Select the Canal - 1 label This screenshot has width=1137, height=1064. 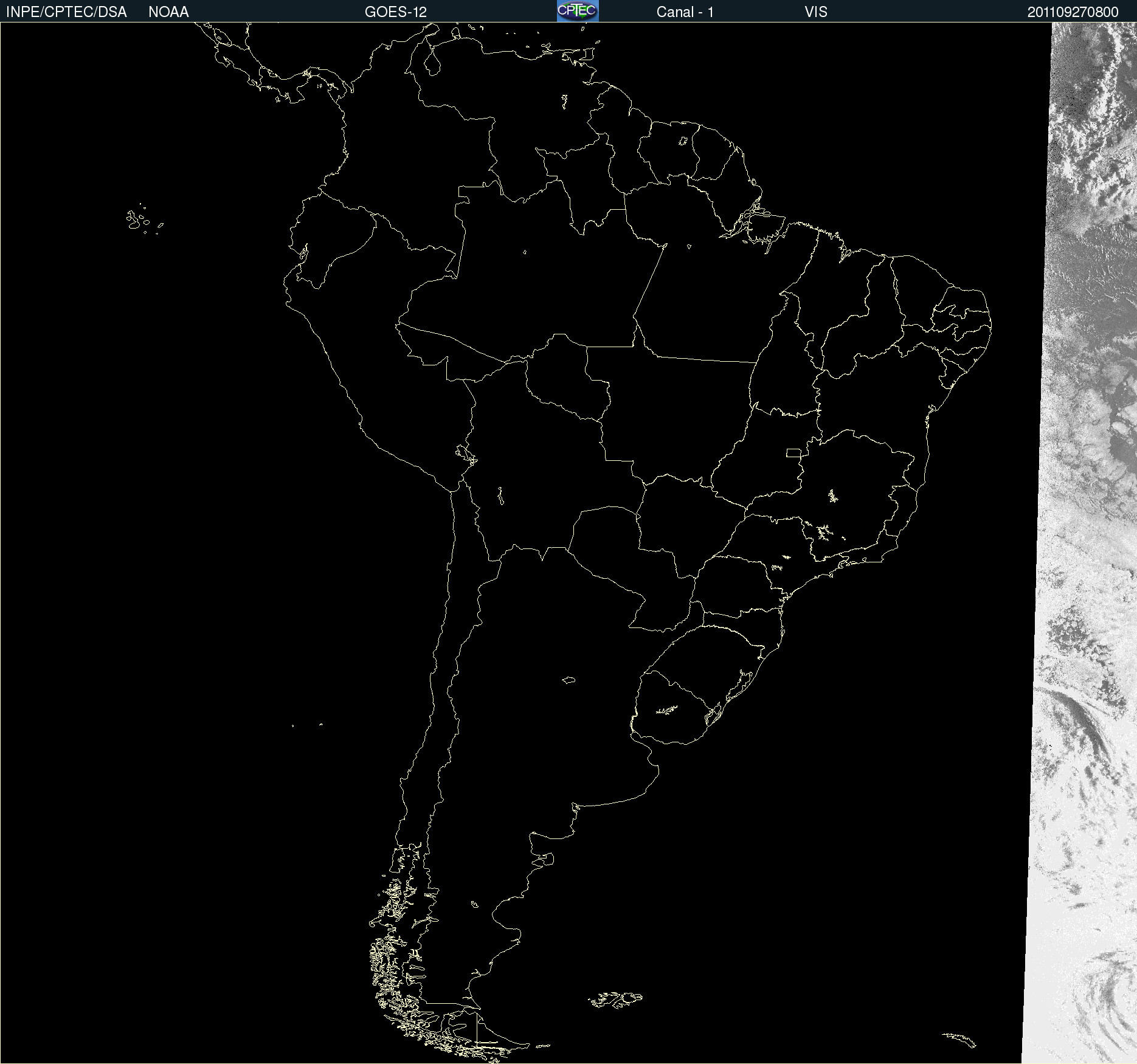point(685,12)
